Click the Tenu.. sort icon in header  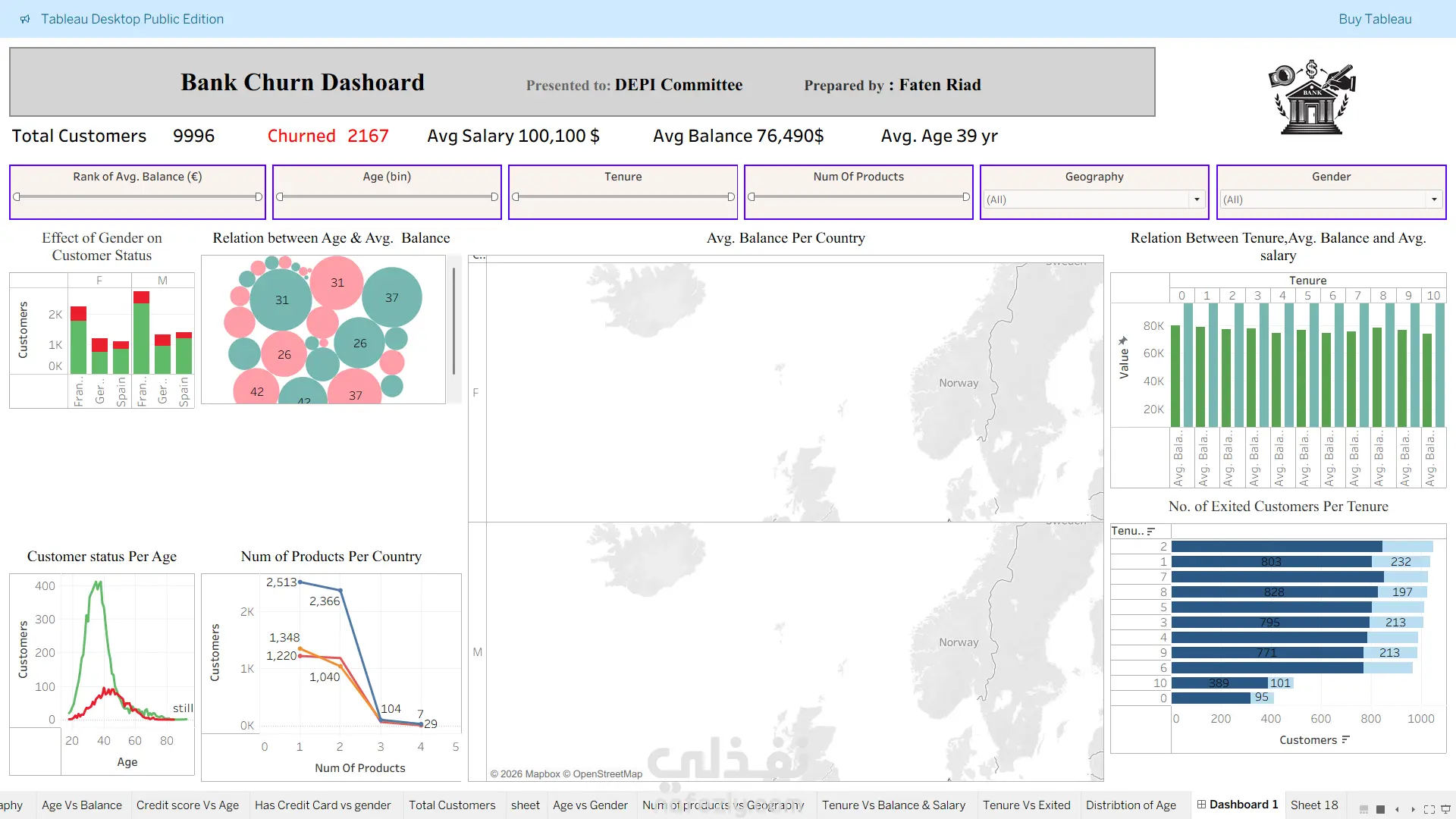pyautogui.click(x=1150, y=532)
